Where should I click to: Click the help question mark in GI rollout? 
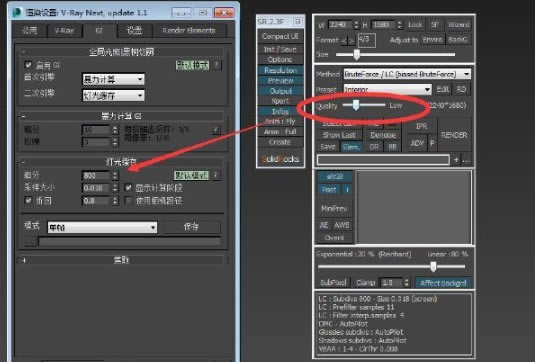pyautogui.click(x=217, y=65)
